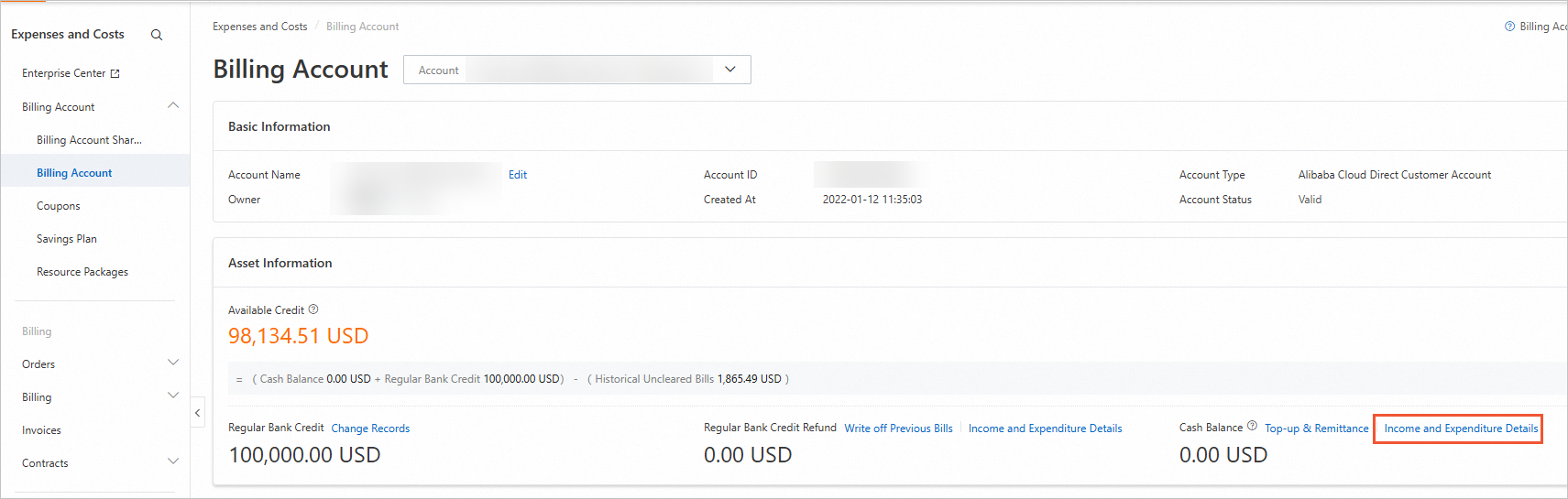This screenshot has height=499, width=1568.
Task: Open Enterprise Center in the sidebar
Action: pos(64,73)
